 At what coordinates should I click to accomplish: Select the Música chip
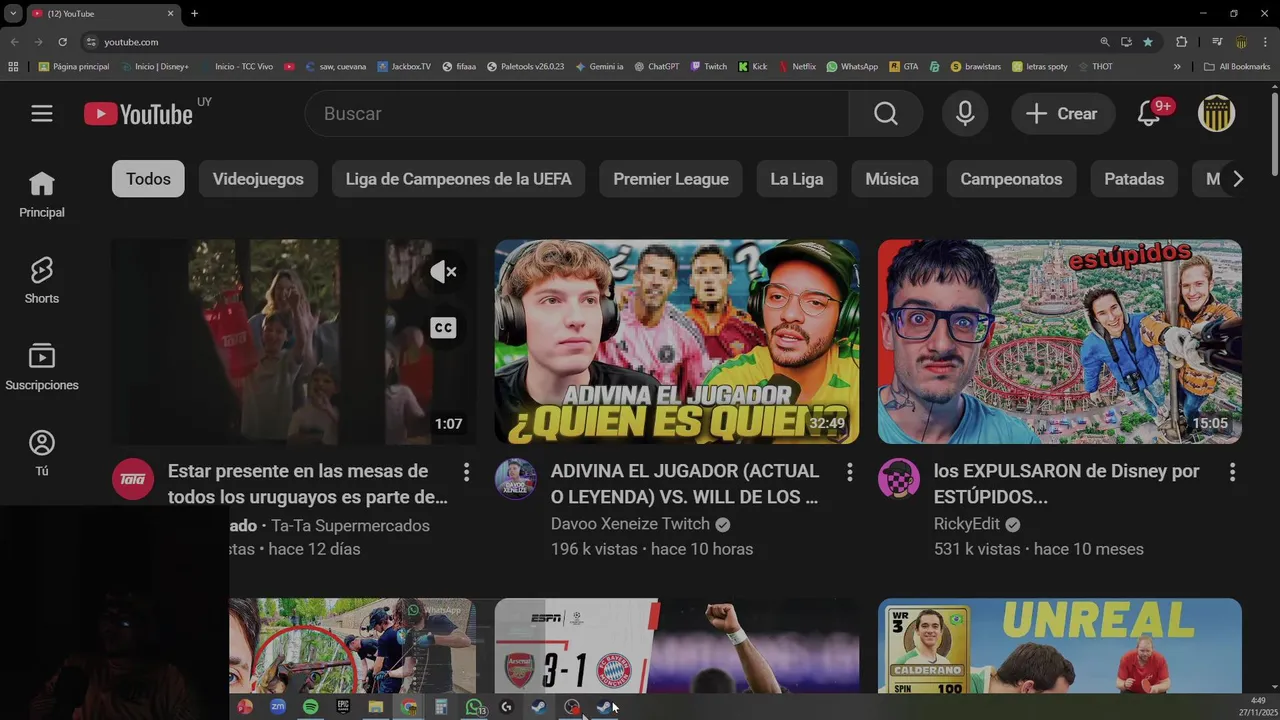[892, 179]
